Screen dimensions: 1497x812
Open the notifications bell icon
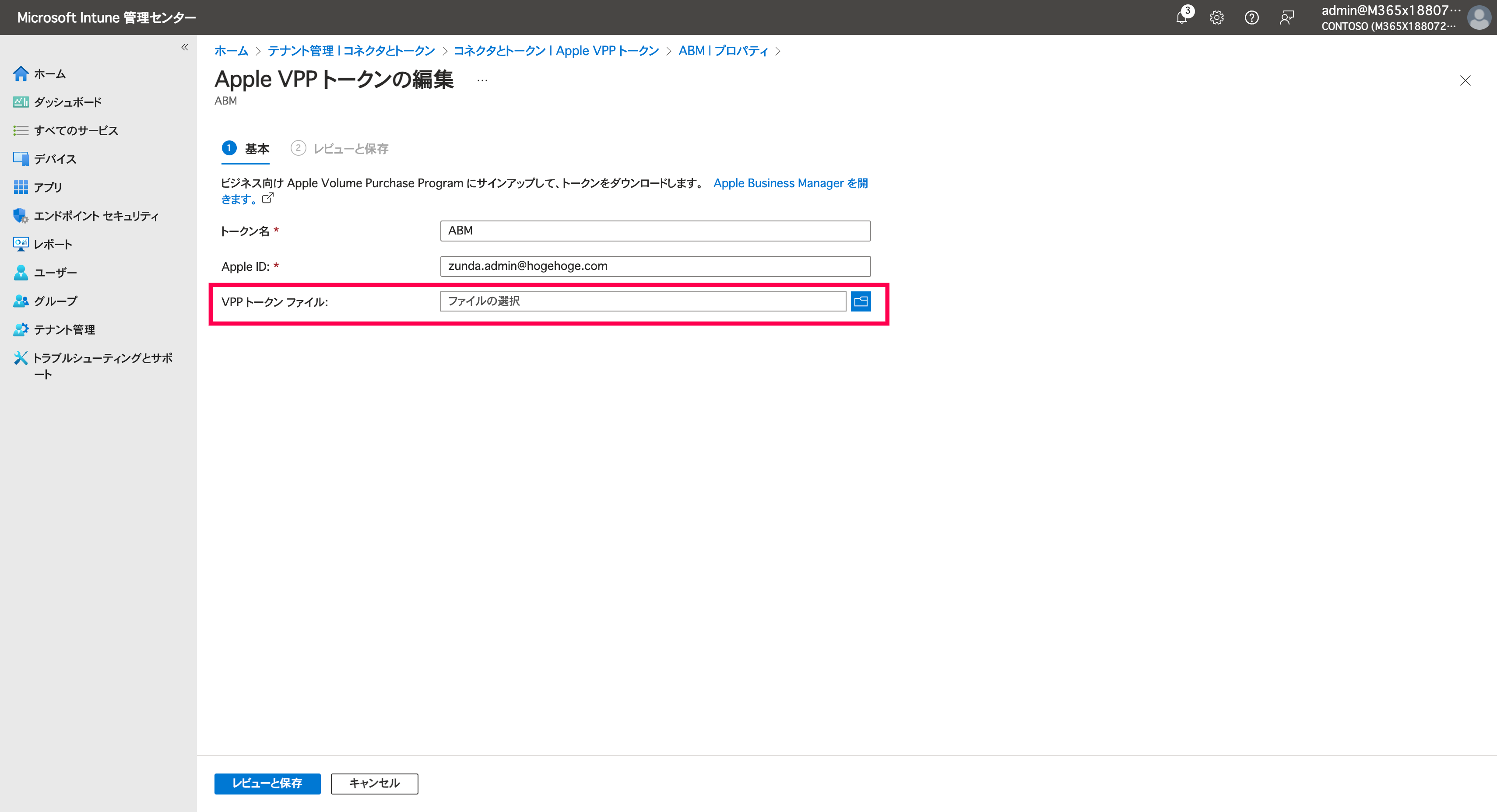[1181, 17]
